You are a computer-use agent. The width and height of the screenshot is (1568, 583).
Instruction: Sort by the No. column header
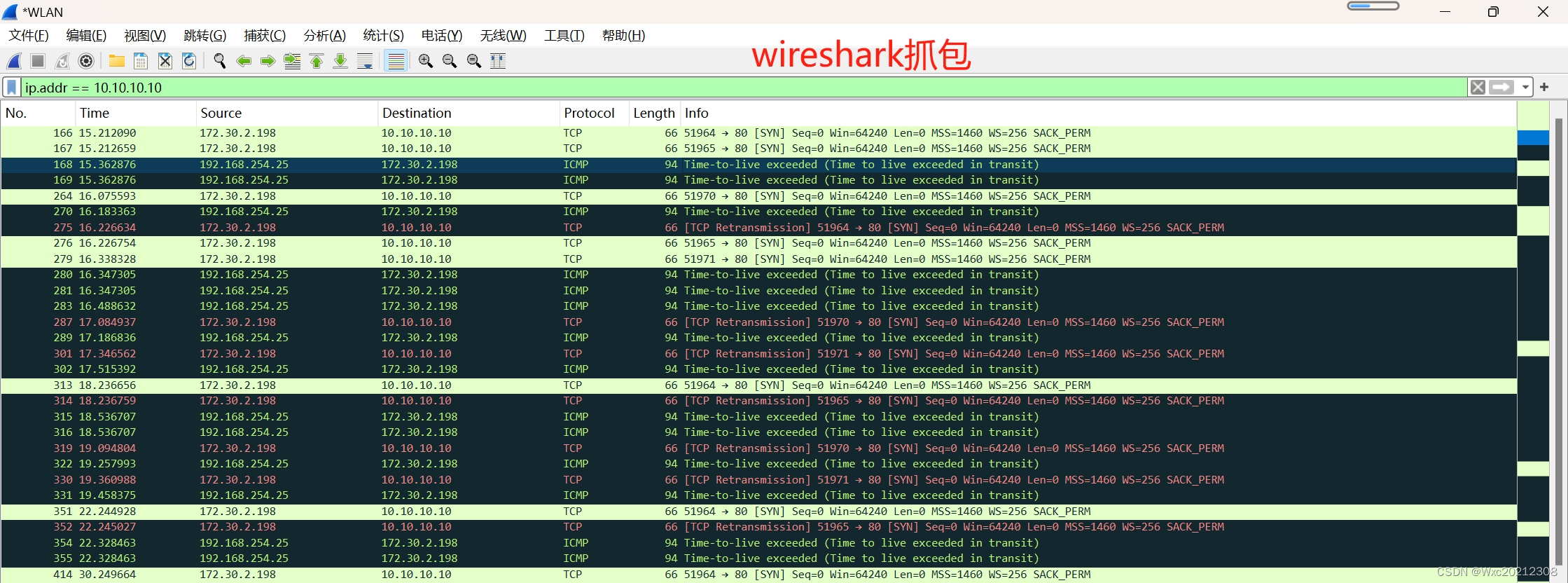click(38, 113)
